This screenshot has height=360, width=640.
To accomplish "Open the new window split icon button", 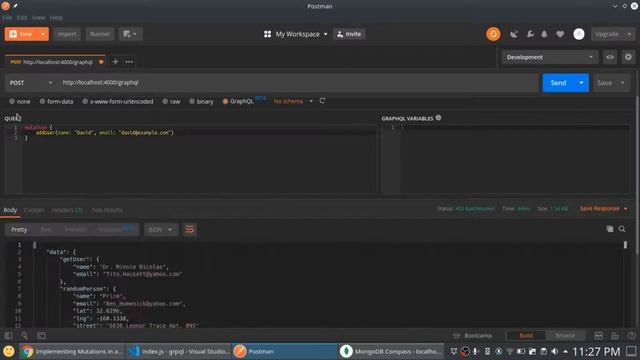I will click(x=131, y=34).
